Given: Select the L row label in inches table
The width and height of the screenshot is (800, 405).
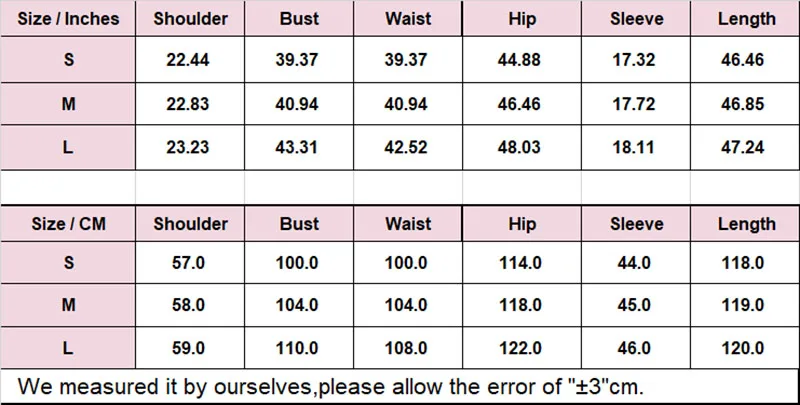Looking at the screenshot, I should pyautogui.click(x=68, y=147).
